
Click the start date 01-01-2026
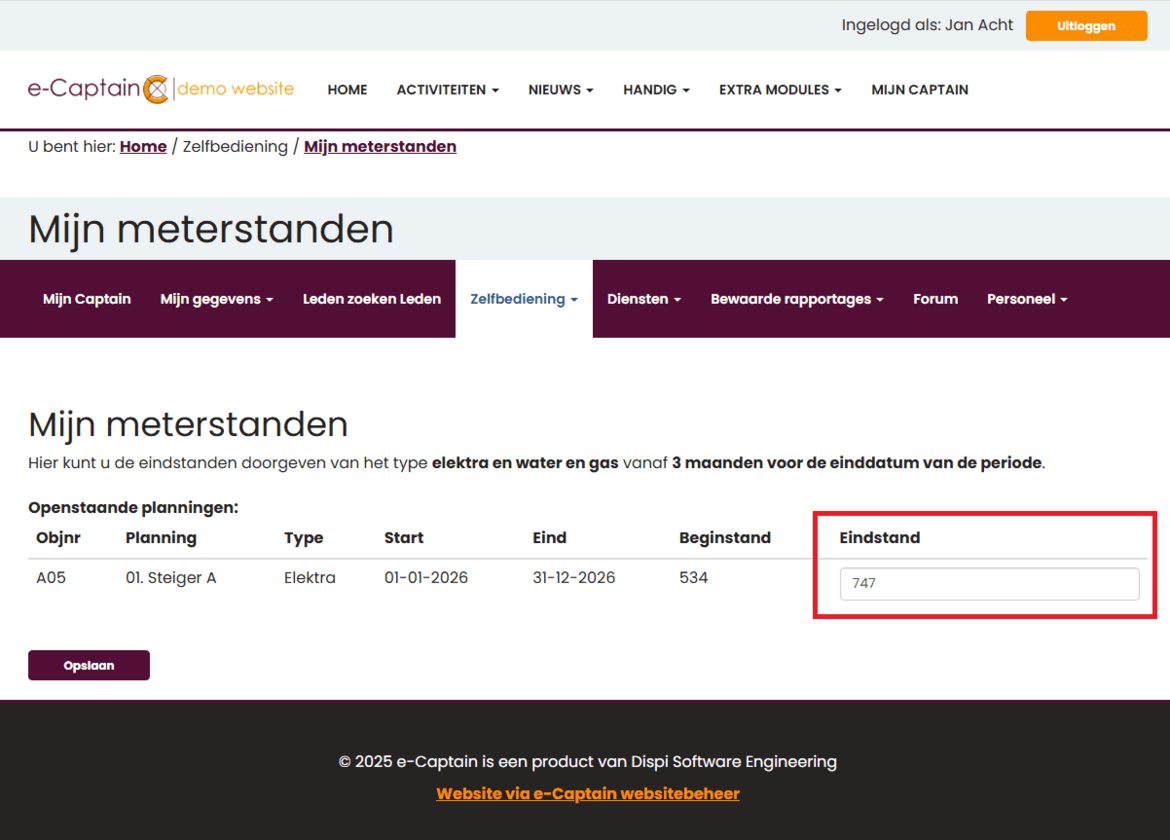[x=426, y=577]
